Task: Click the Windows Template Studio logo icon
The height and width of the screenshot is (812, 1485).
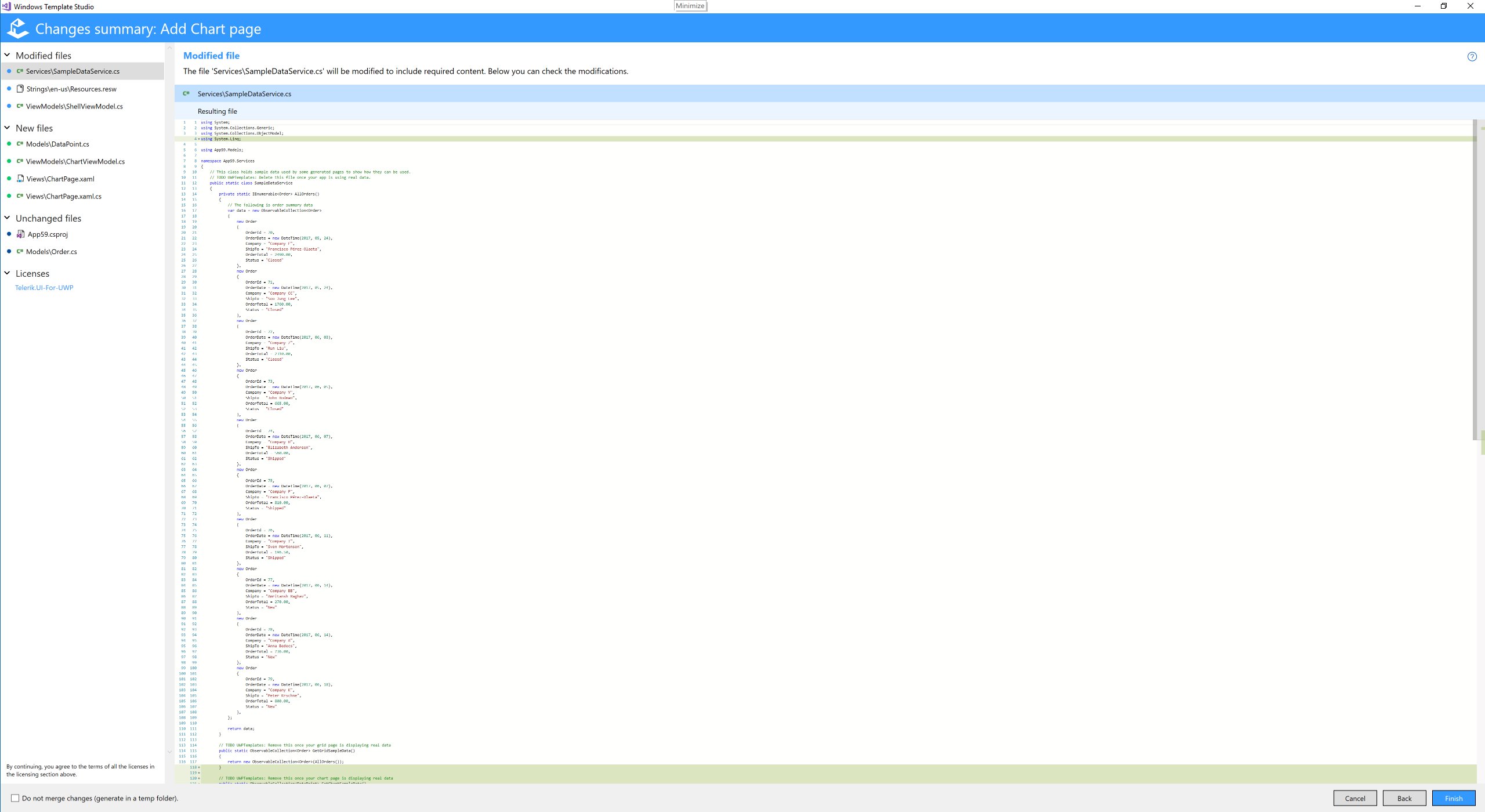Action: pyautogui.click(x=17, y=28)
